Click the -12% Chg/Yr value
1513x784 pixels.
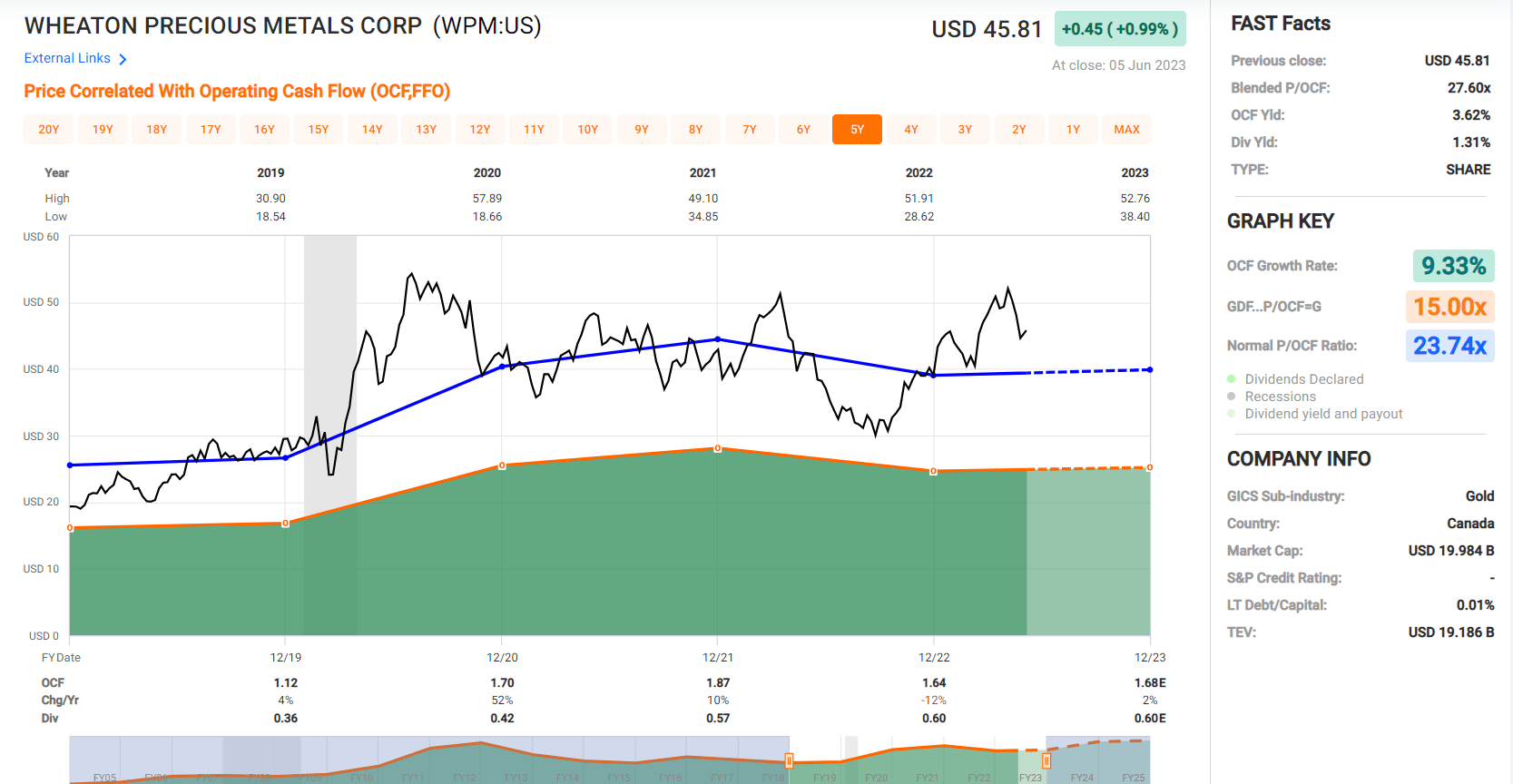934,701
